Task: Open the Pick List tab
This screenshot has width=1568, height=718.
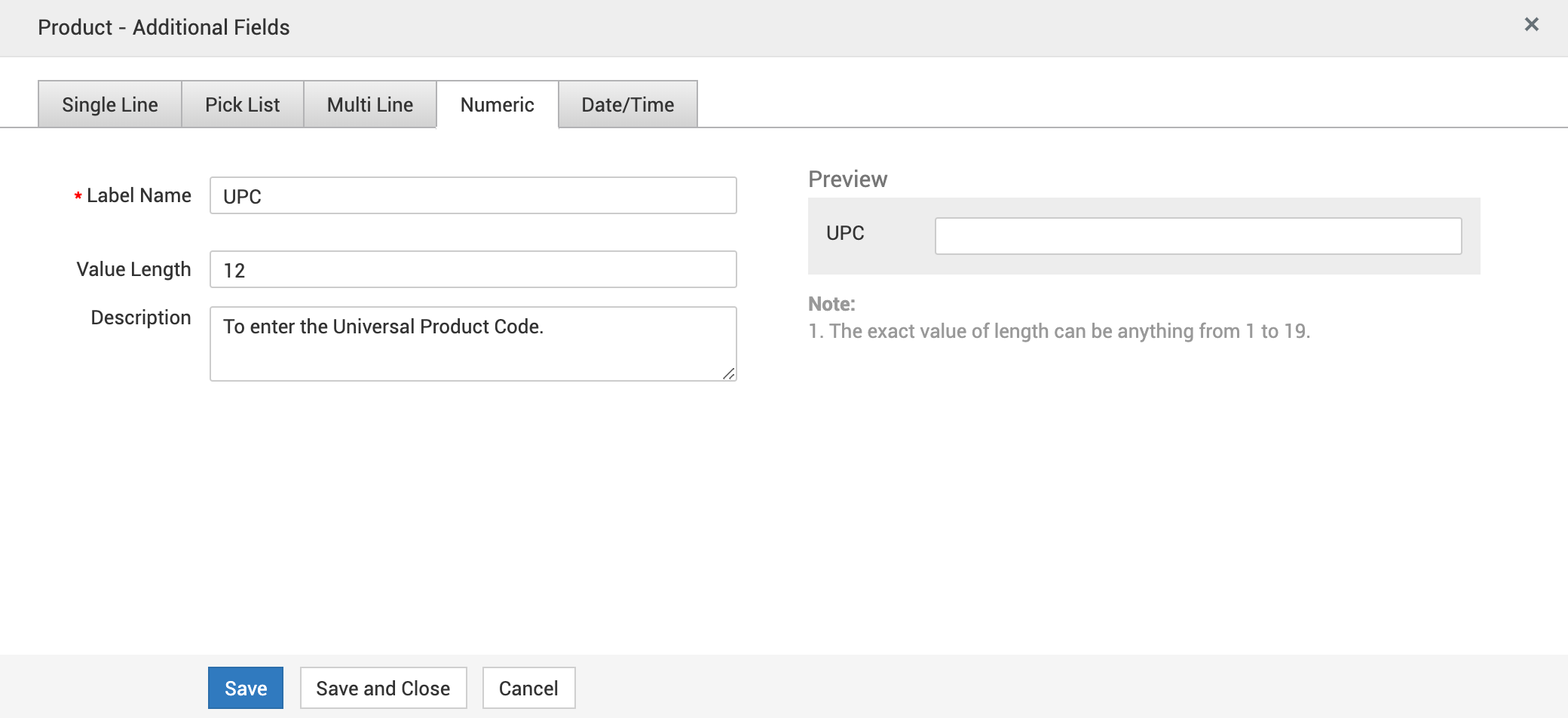Action: [x=242, y=105]
